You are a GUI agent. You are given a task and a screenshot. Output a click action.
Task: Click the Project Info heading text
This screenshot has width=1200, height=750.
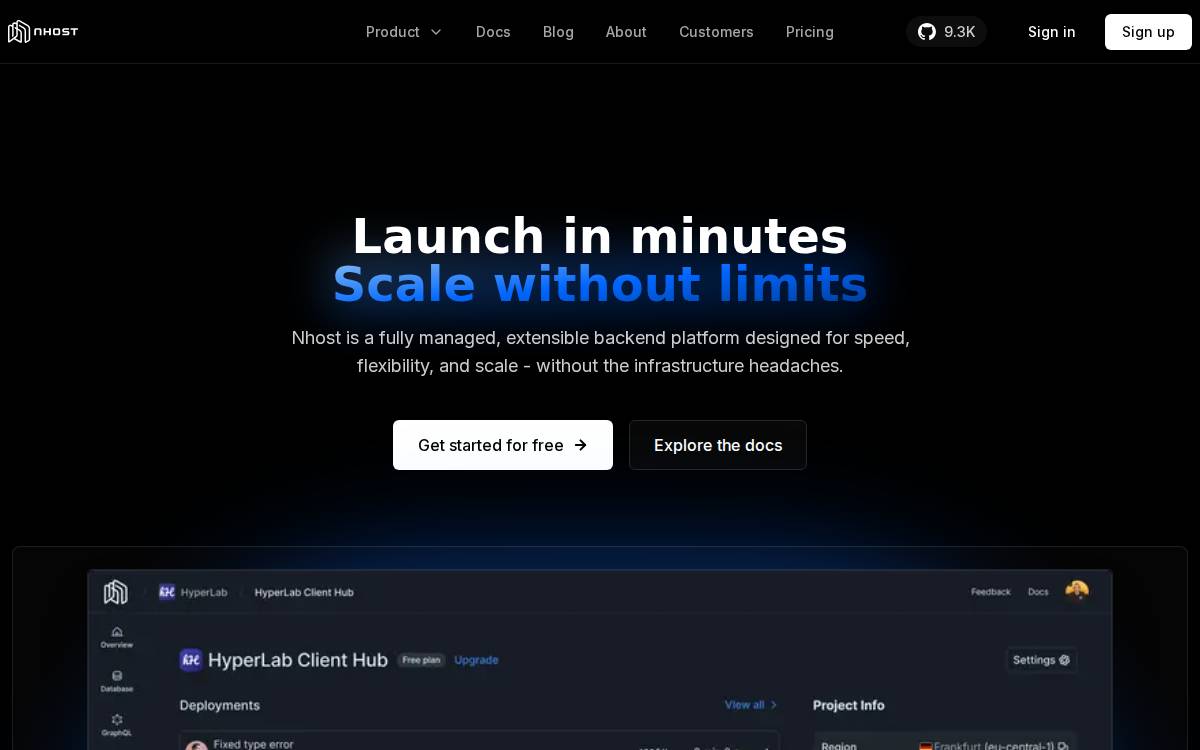coord(849,705)
